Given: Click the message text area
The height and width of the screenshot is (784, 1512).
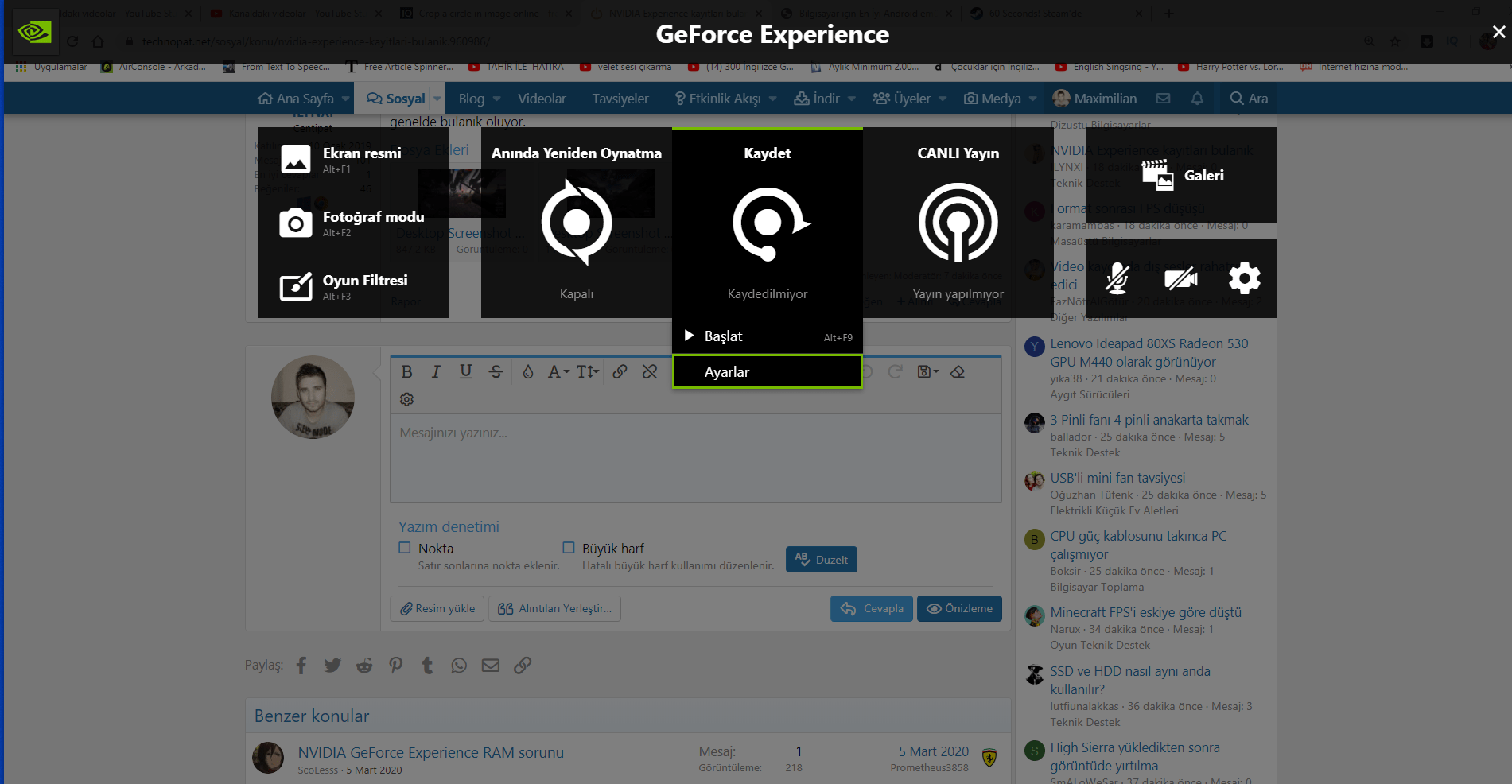Looking at the screenshot, I should point(695,457).
